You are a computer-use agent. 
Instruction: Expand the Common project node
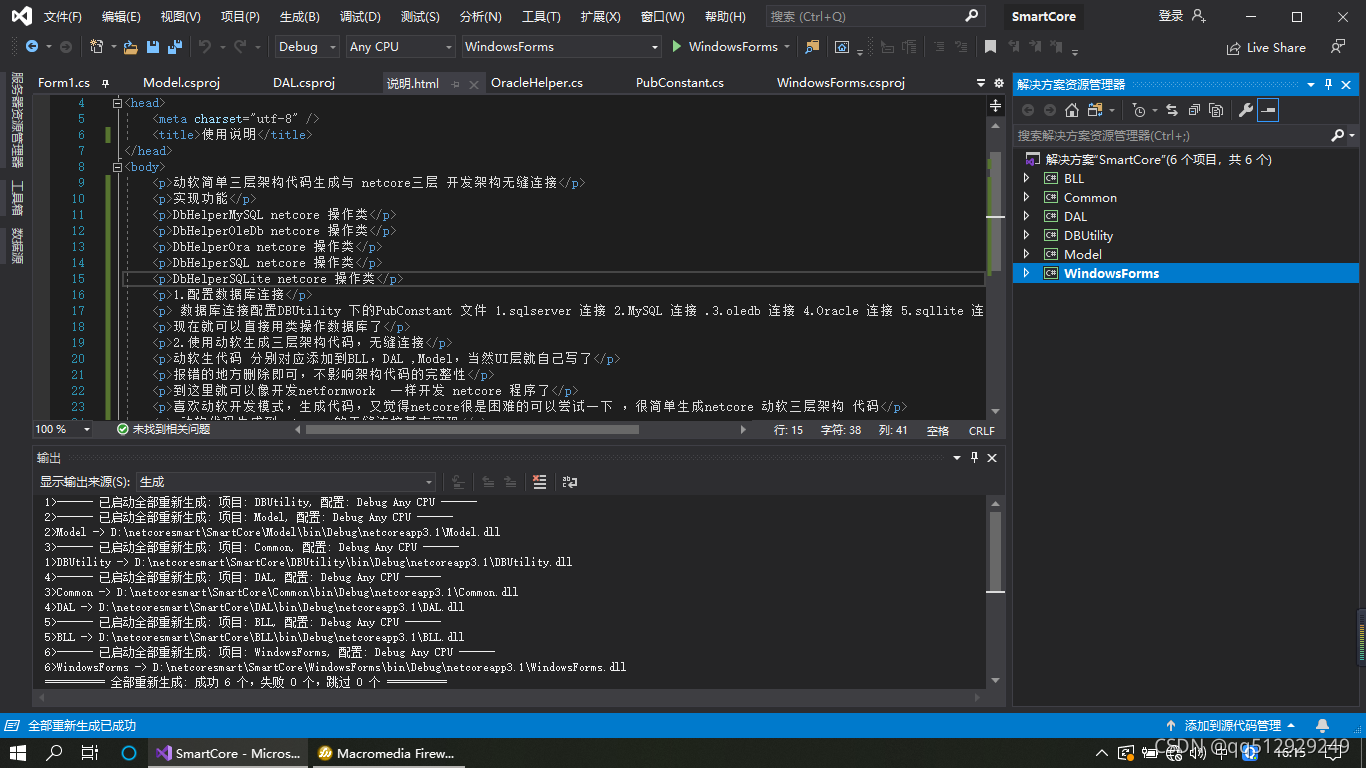[1026, 197]
